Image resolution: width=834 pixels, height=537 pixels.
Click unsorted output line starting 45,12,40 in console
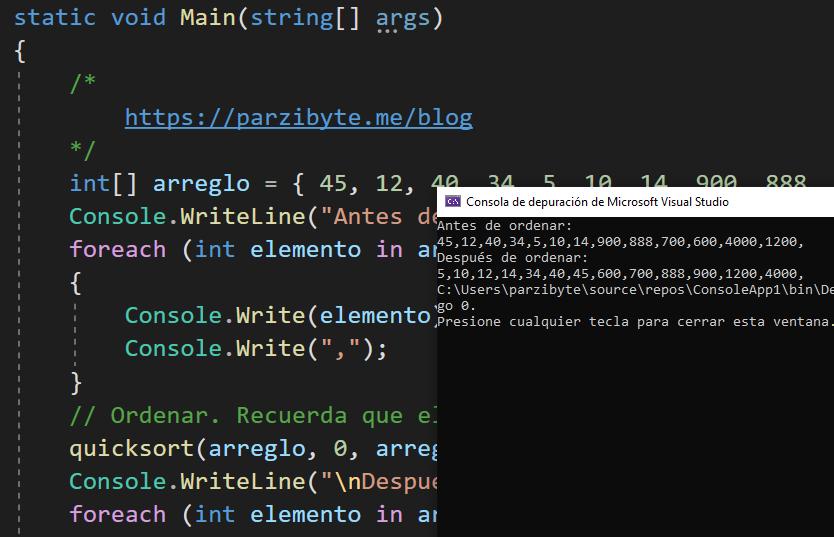coord(620,241)
